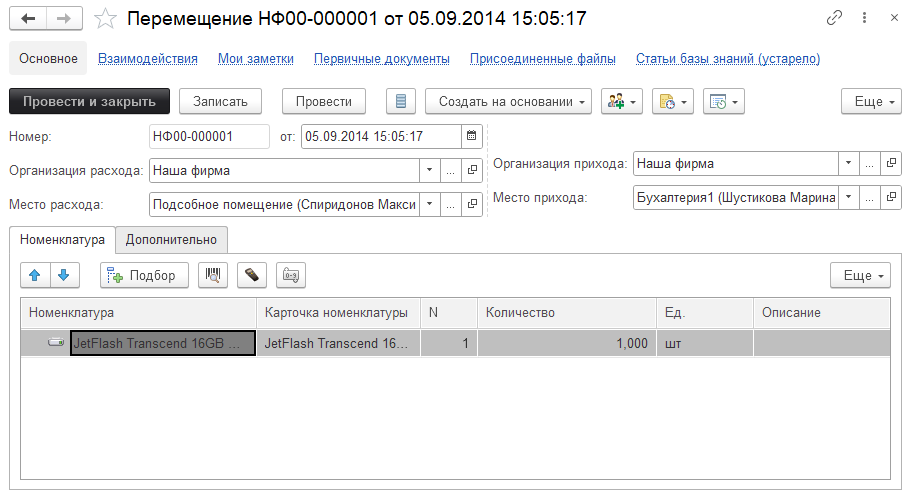This screenshot has width=909, height=494.
Task: Expand 'Организация расхода' dropdown list
Action: pos(429,171)
